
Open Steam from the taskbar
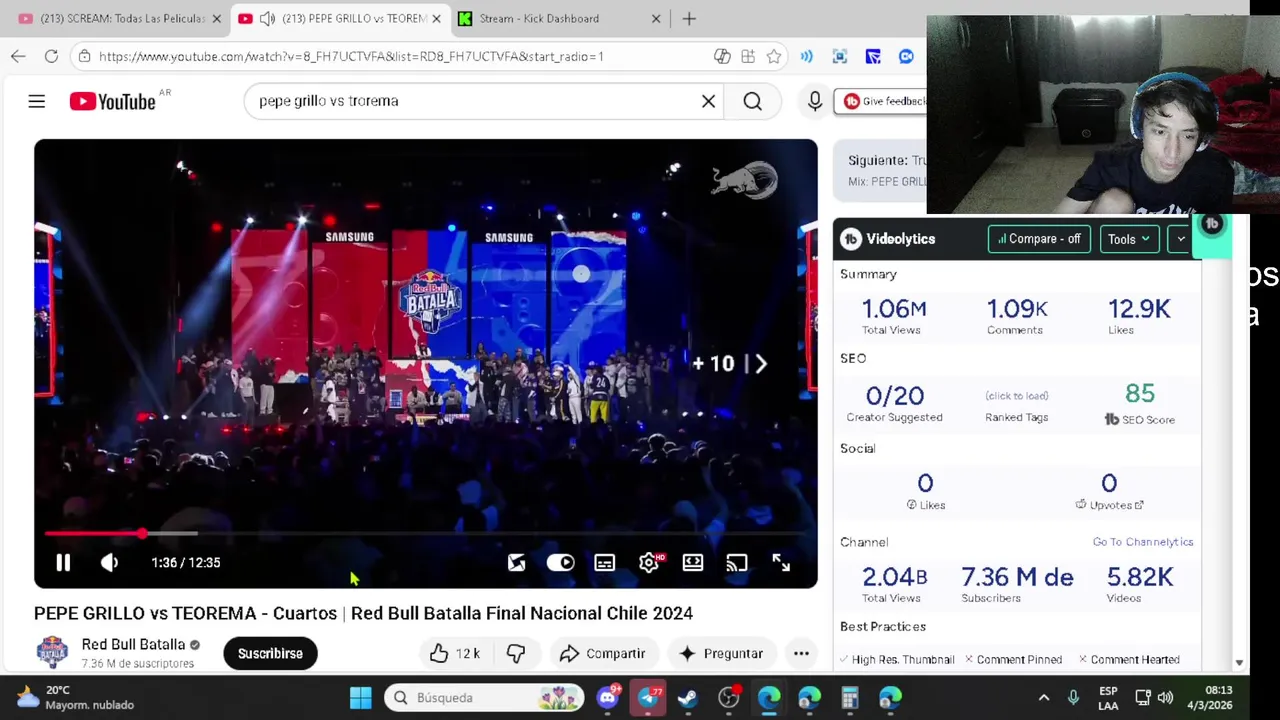pyautogui.click(x=688, y=697)
